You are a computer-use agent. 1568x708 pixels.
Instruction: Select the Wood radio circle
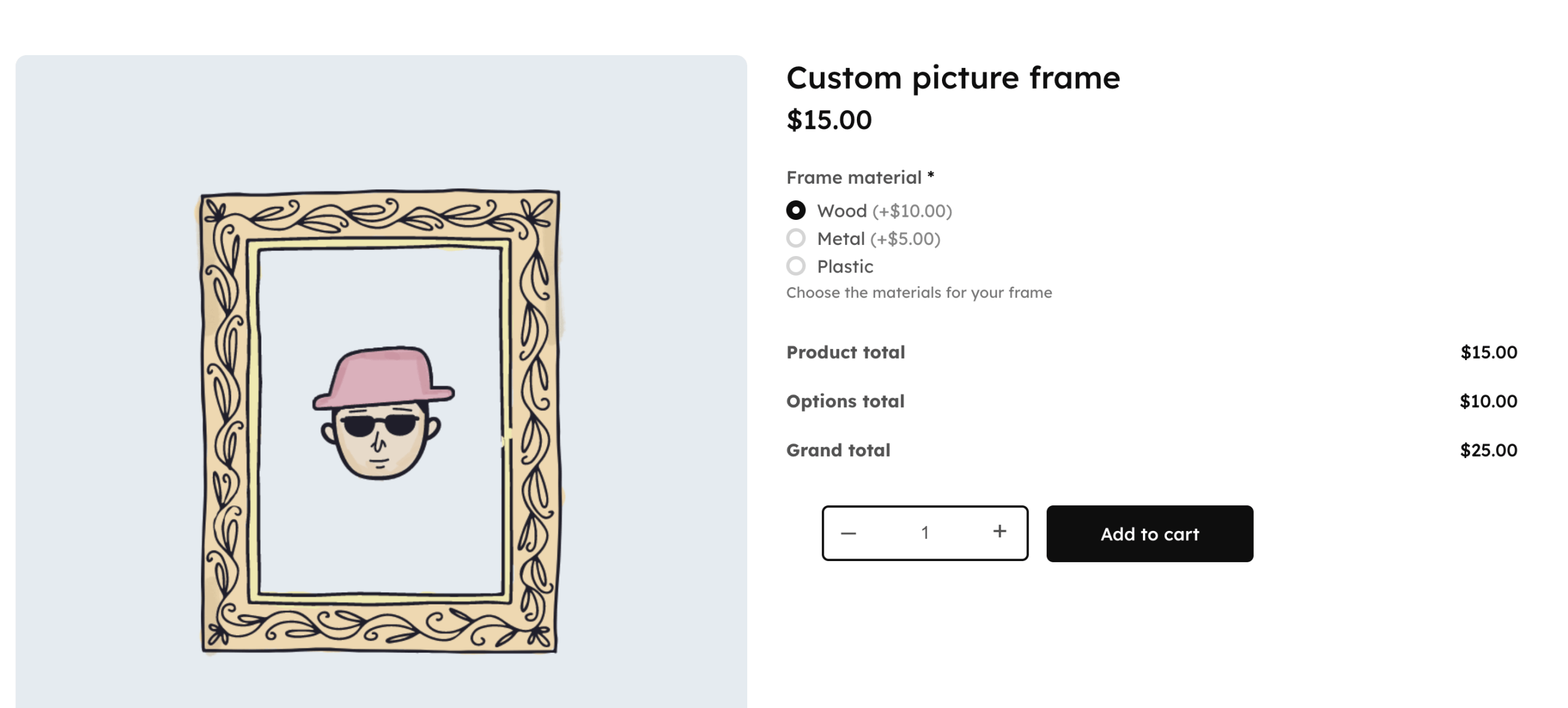(796, 211)
